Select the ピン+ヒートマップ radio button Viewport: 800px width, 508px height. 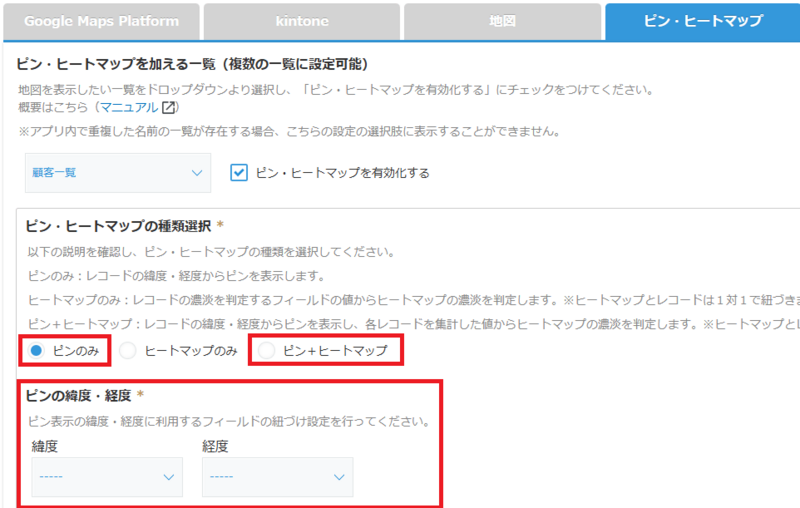[x=266, y=350]
